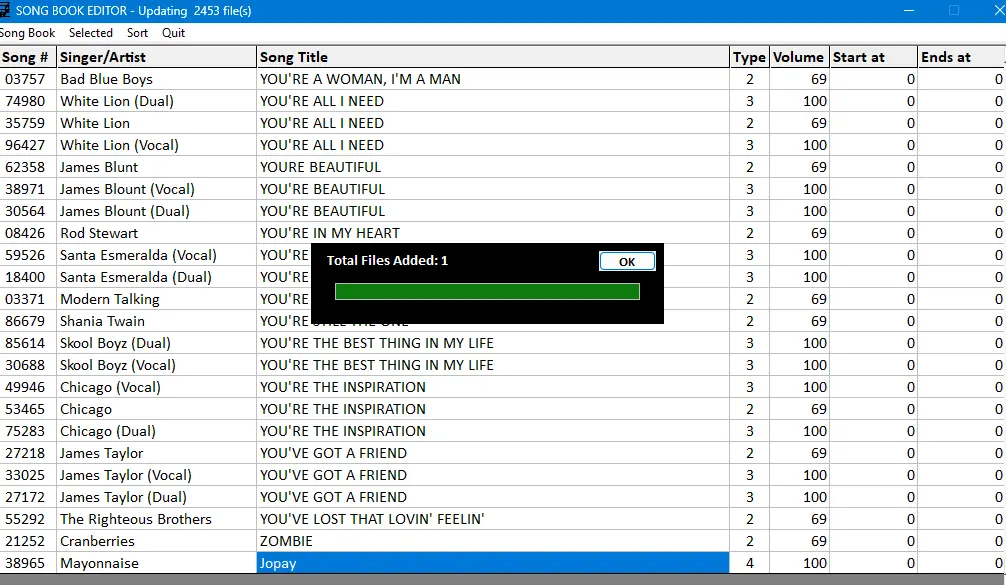Click James Taylor (Dual) artist cell
The image size is (1006, 585).
[157, 497]
